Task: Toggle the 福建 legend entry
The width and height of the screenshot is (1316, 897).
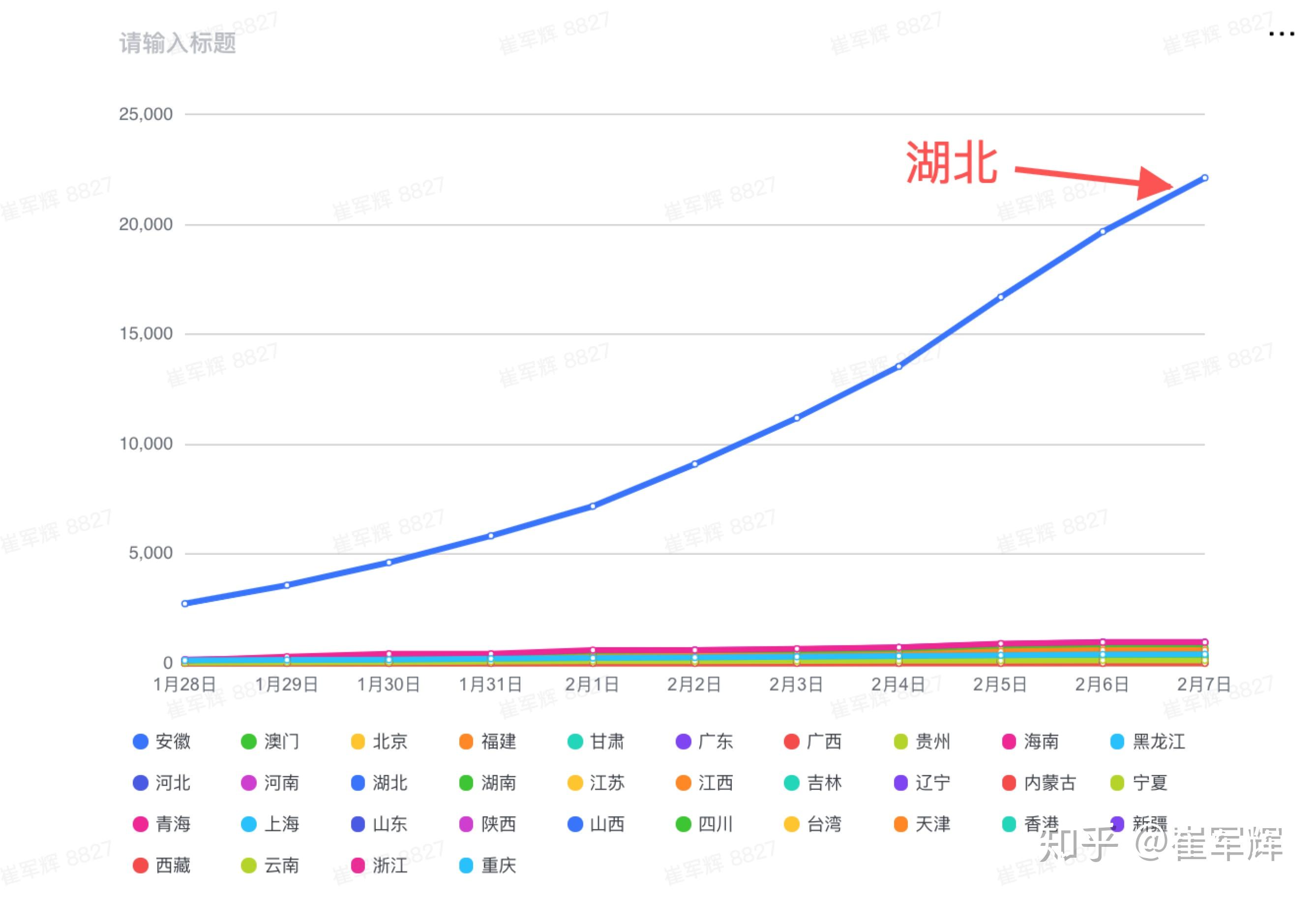Action: 487,741
